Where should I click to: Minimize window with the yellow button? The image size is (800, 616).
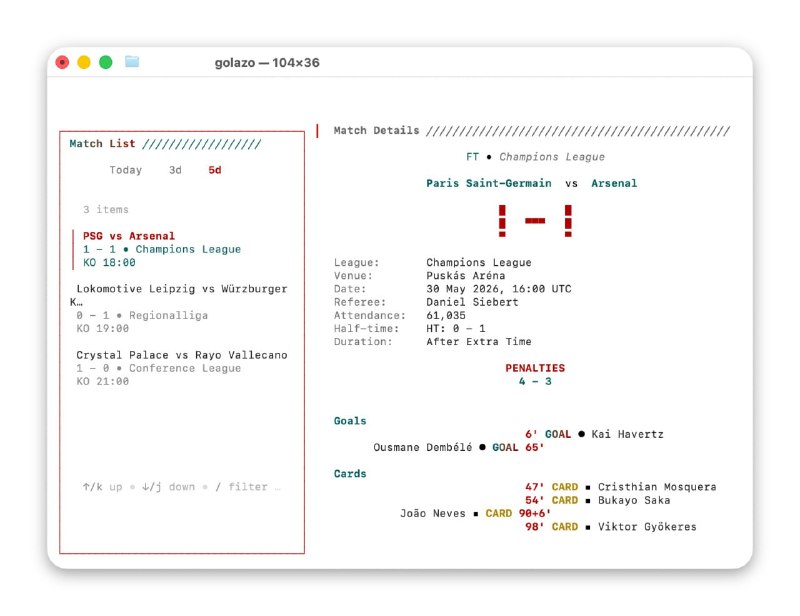[84, 62]
